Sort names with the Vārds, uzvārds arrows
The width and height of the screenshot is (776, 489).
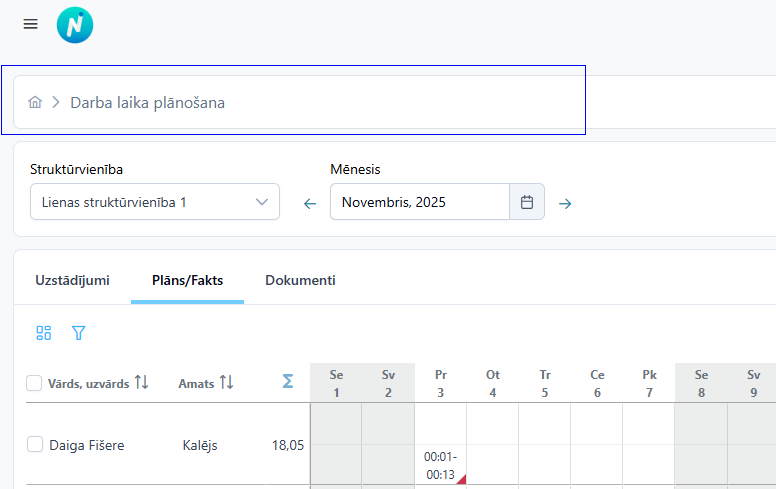(x=142, y=382)
